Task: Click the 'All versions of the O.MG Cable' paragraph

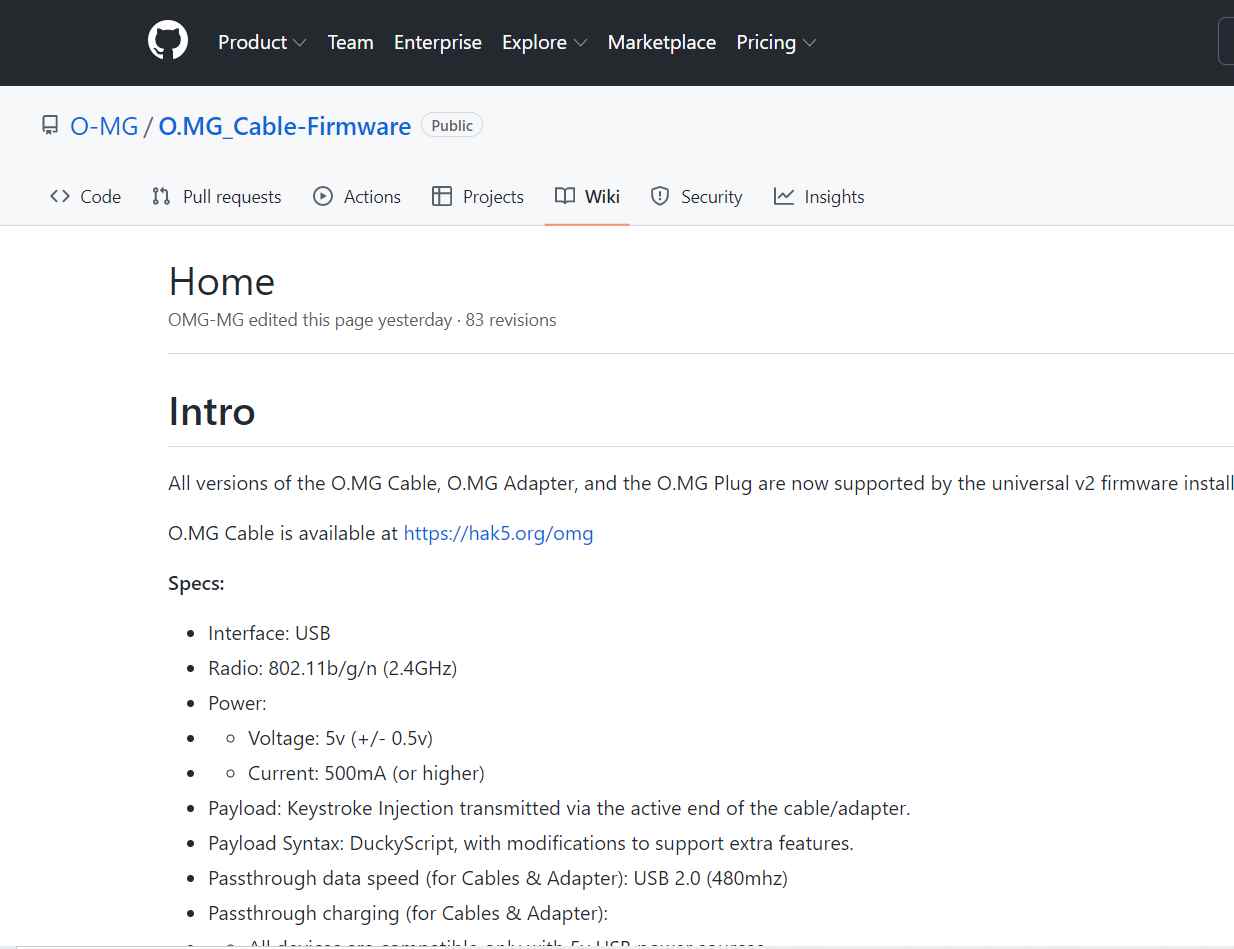Action: (x=700, y=483)
